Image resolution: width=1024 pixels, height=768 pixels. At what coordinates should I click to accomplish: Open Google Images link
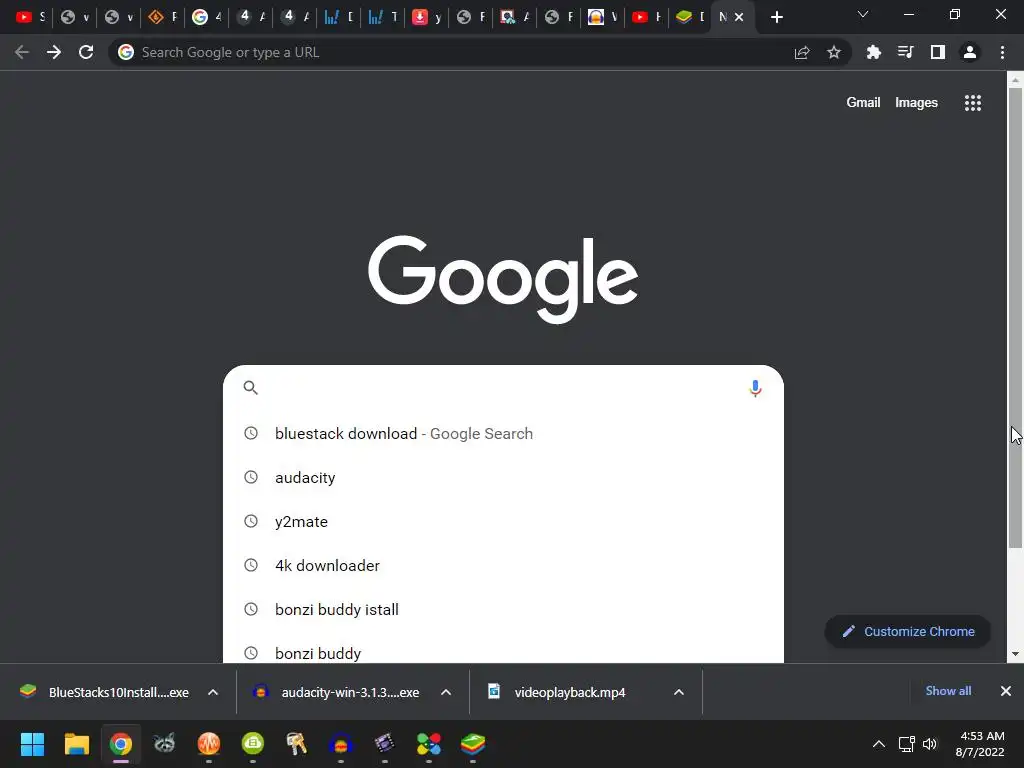(916, 103)
